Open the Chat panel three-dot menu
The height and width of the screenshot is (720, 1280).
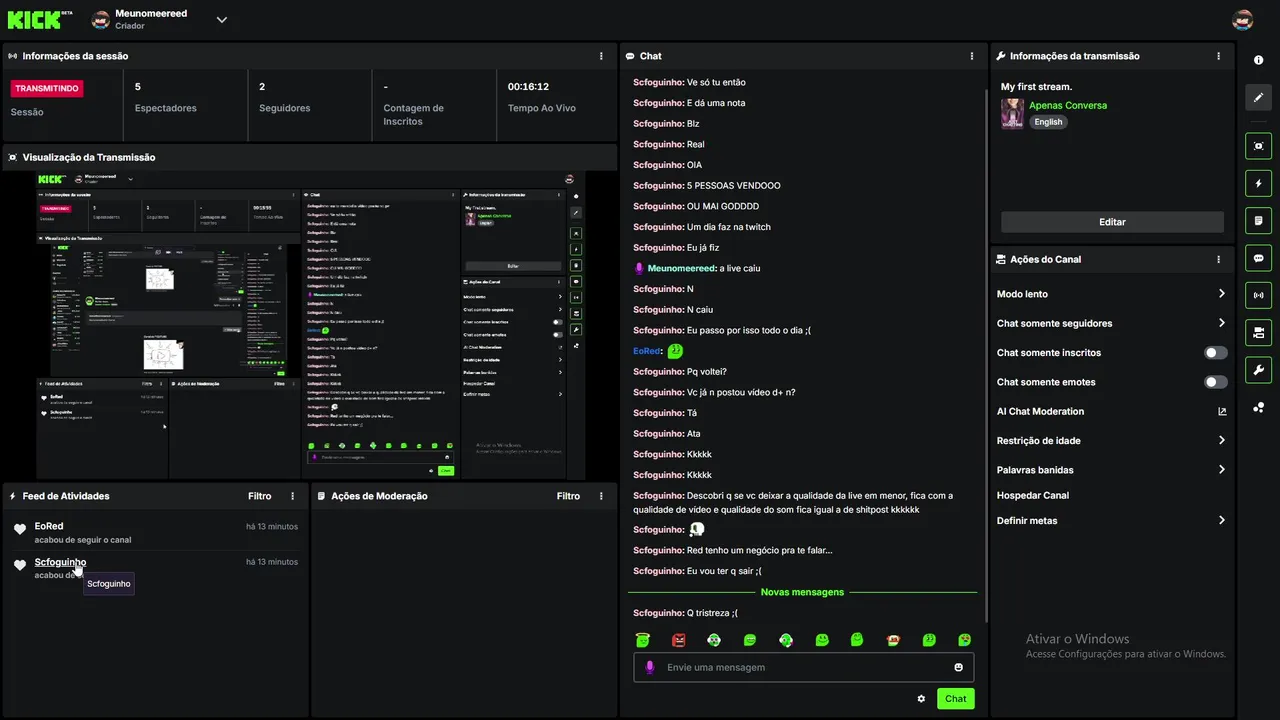972,56
